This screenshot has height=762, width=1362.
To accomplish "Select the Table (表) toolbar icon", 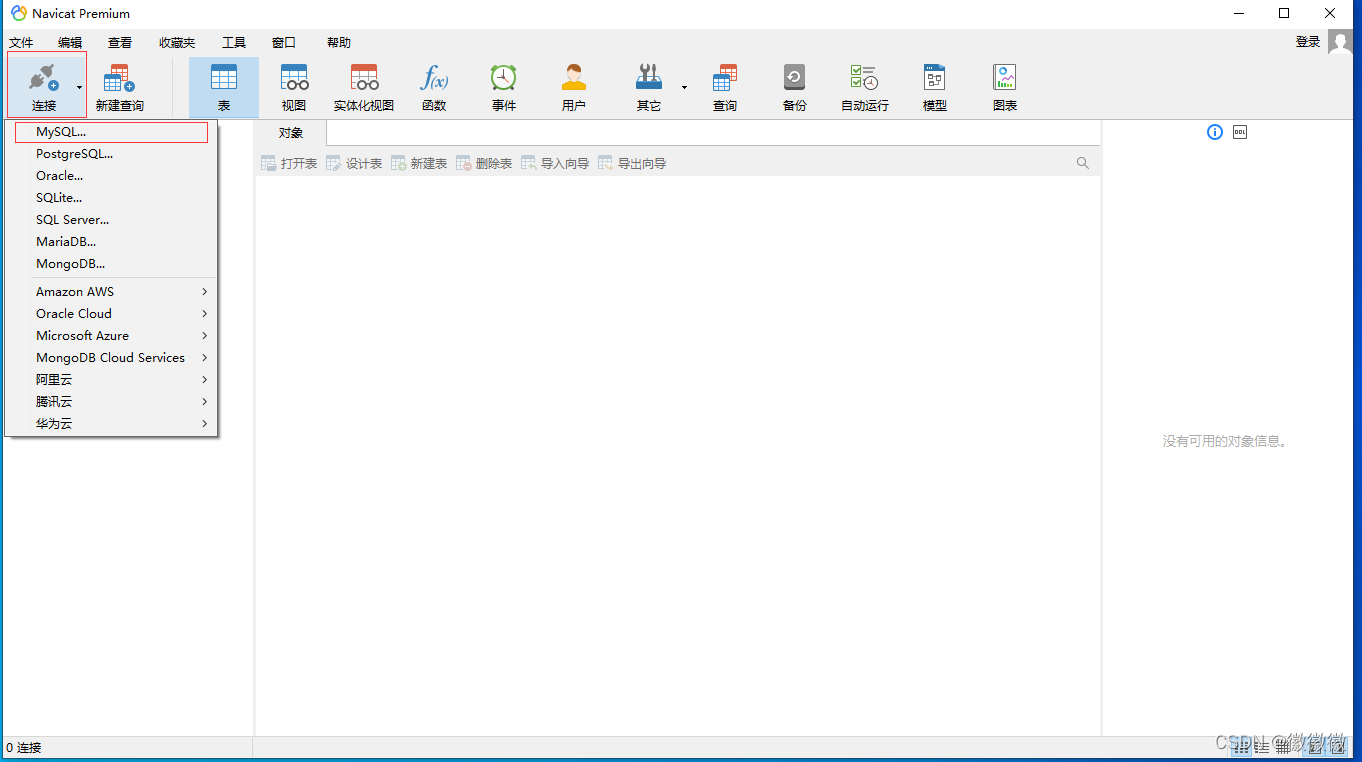I will (x=224, y=77).
